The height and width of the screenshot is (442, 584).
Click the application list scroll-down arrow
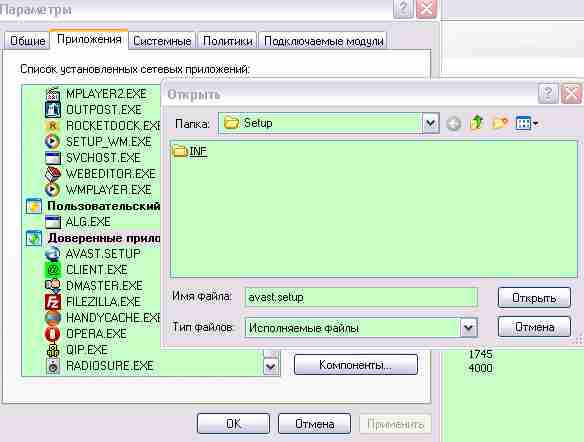coord(271,366)
